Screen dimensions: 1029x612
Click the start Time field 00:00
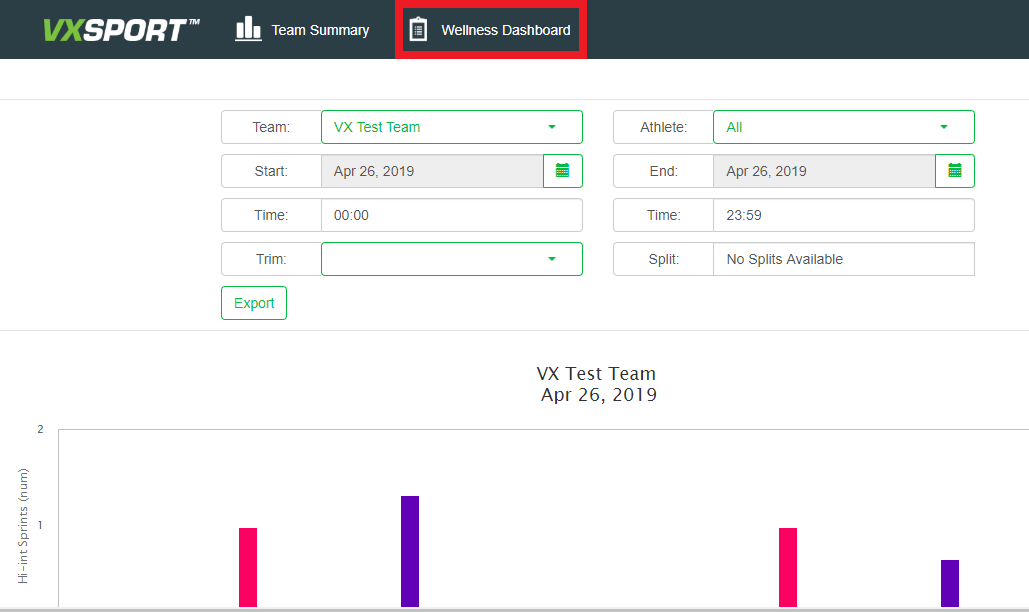452,215
